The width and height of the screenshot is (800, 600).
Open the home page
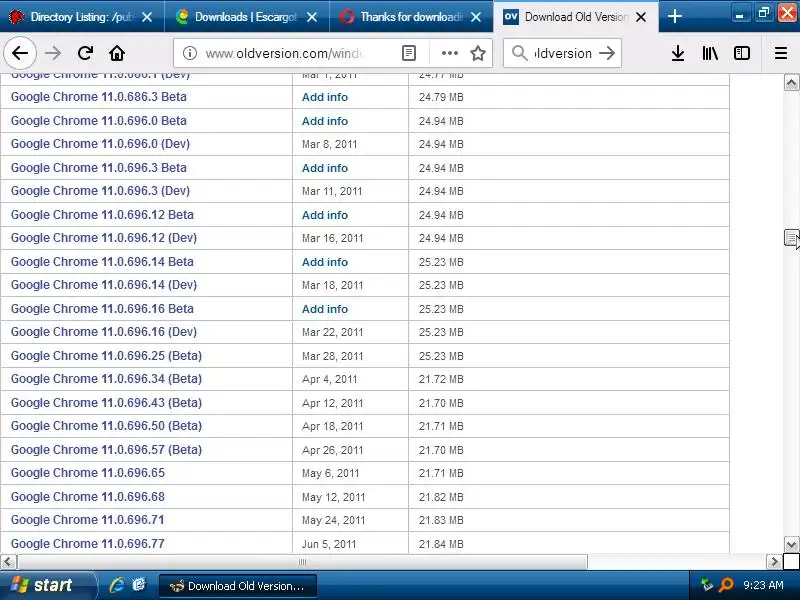tap(117, 53)
